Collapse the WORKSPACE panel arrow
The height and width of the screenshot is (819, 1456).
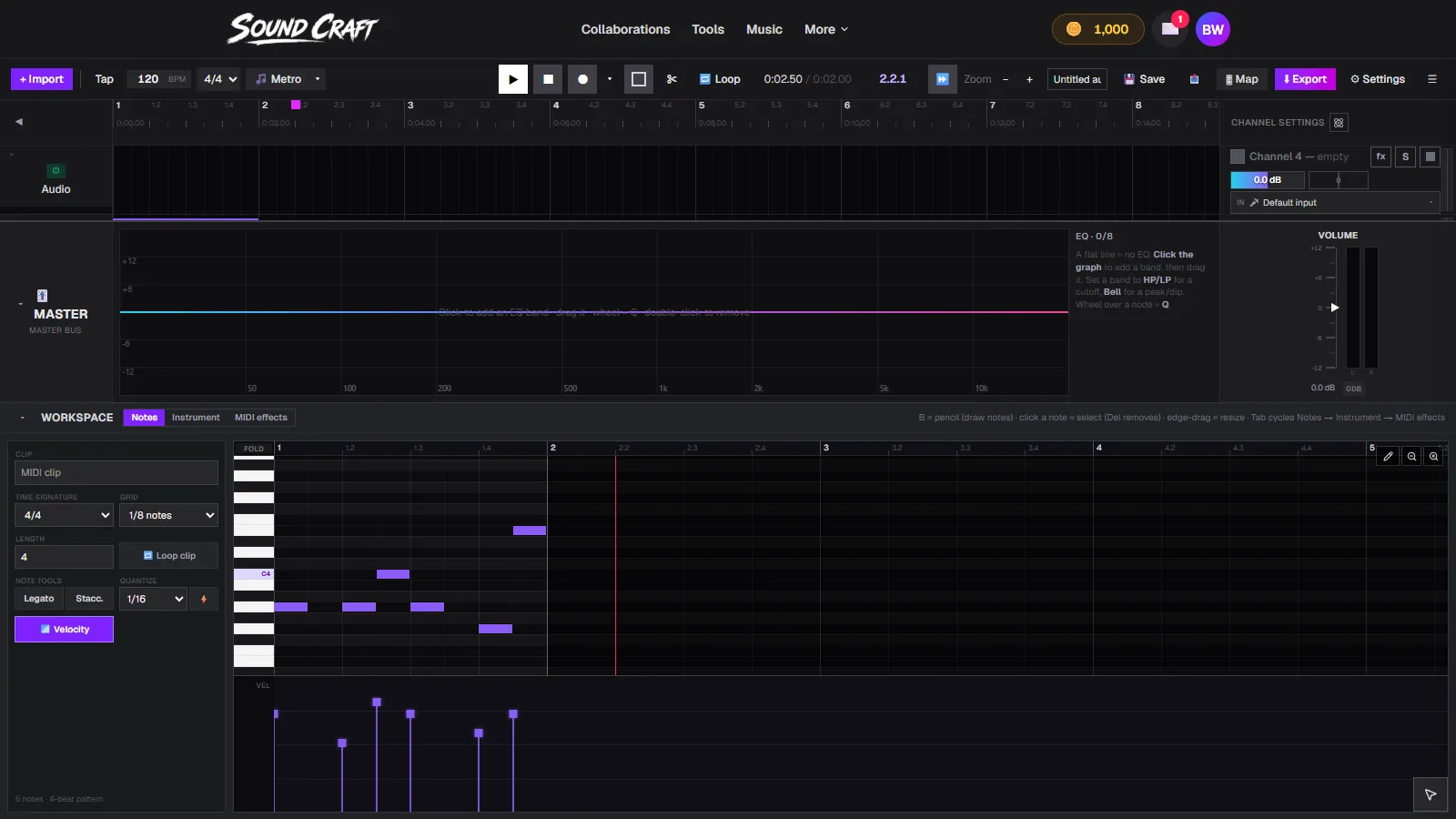[x=22, y=418]
